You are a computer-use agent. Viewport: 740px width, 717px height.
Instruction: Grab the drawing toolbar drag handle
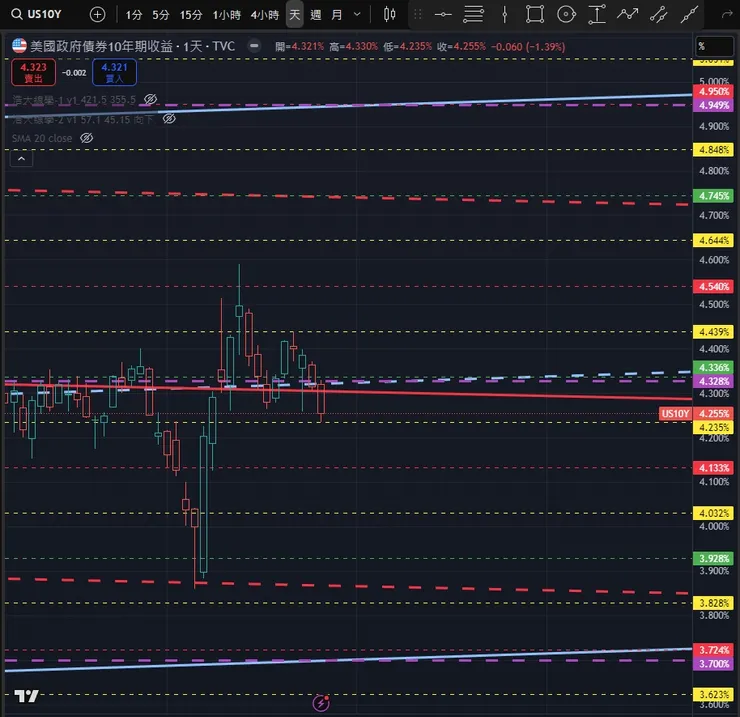click(418, 15)
